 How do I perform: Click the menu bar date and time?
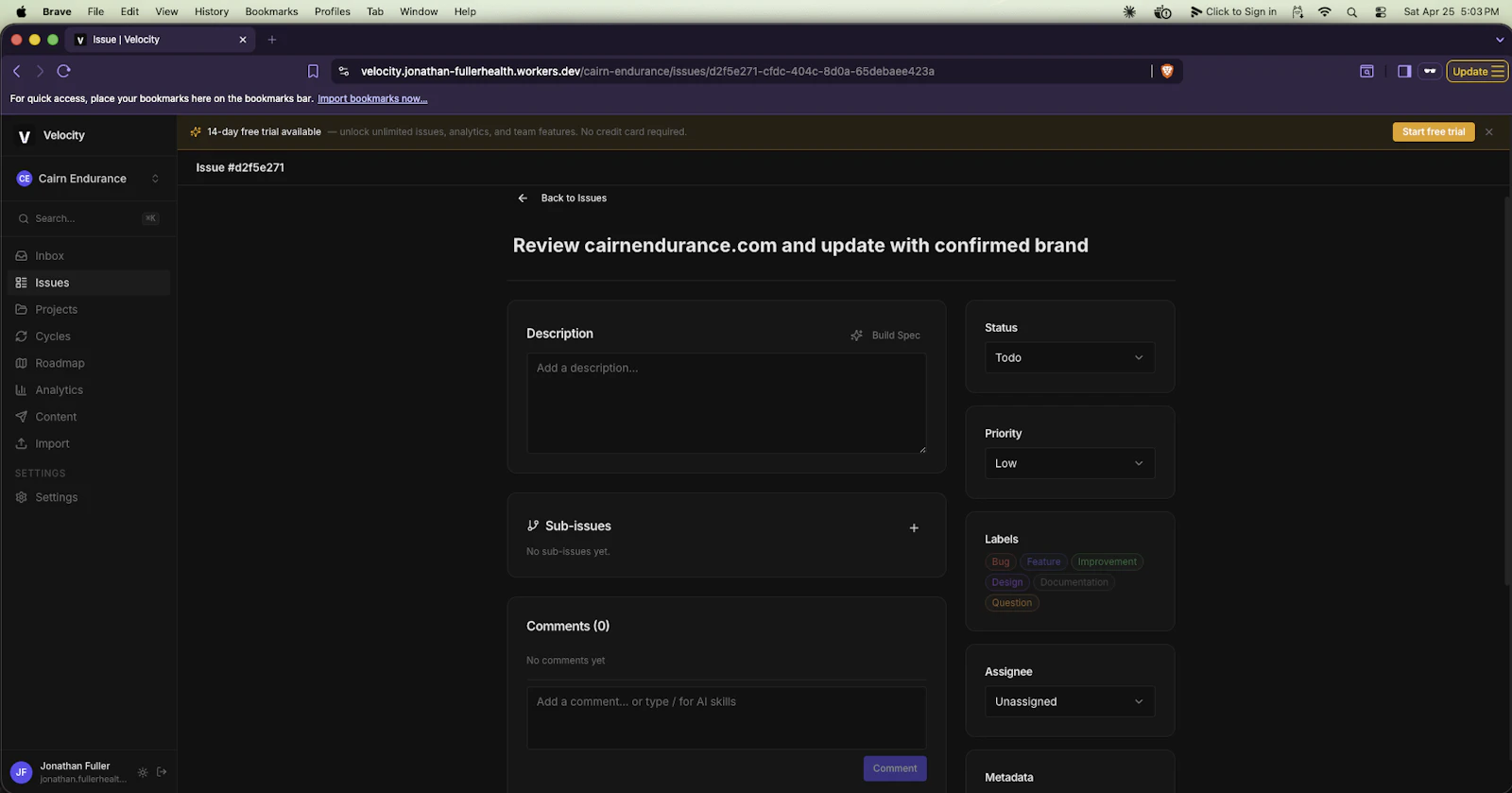coord(1452,11)
